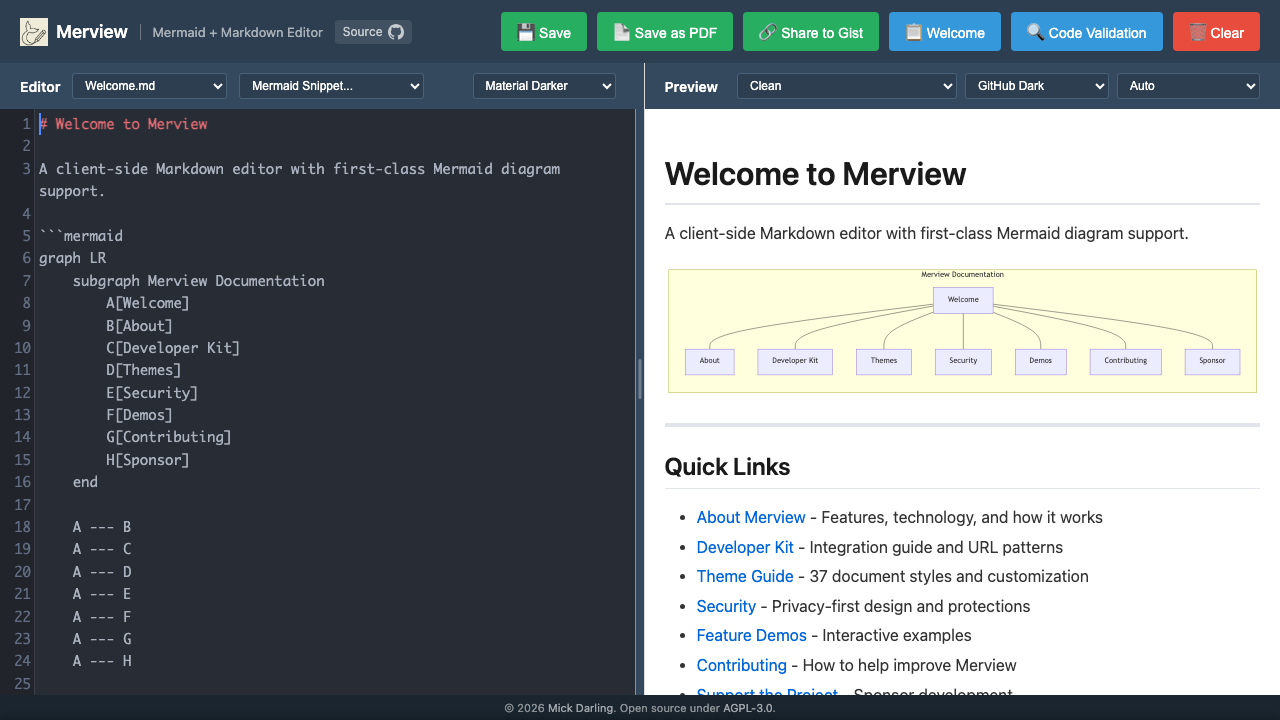
Task: Click the editor/preview splitter handle
Action: [x=640, y=380]
